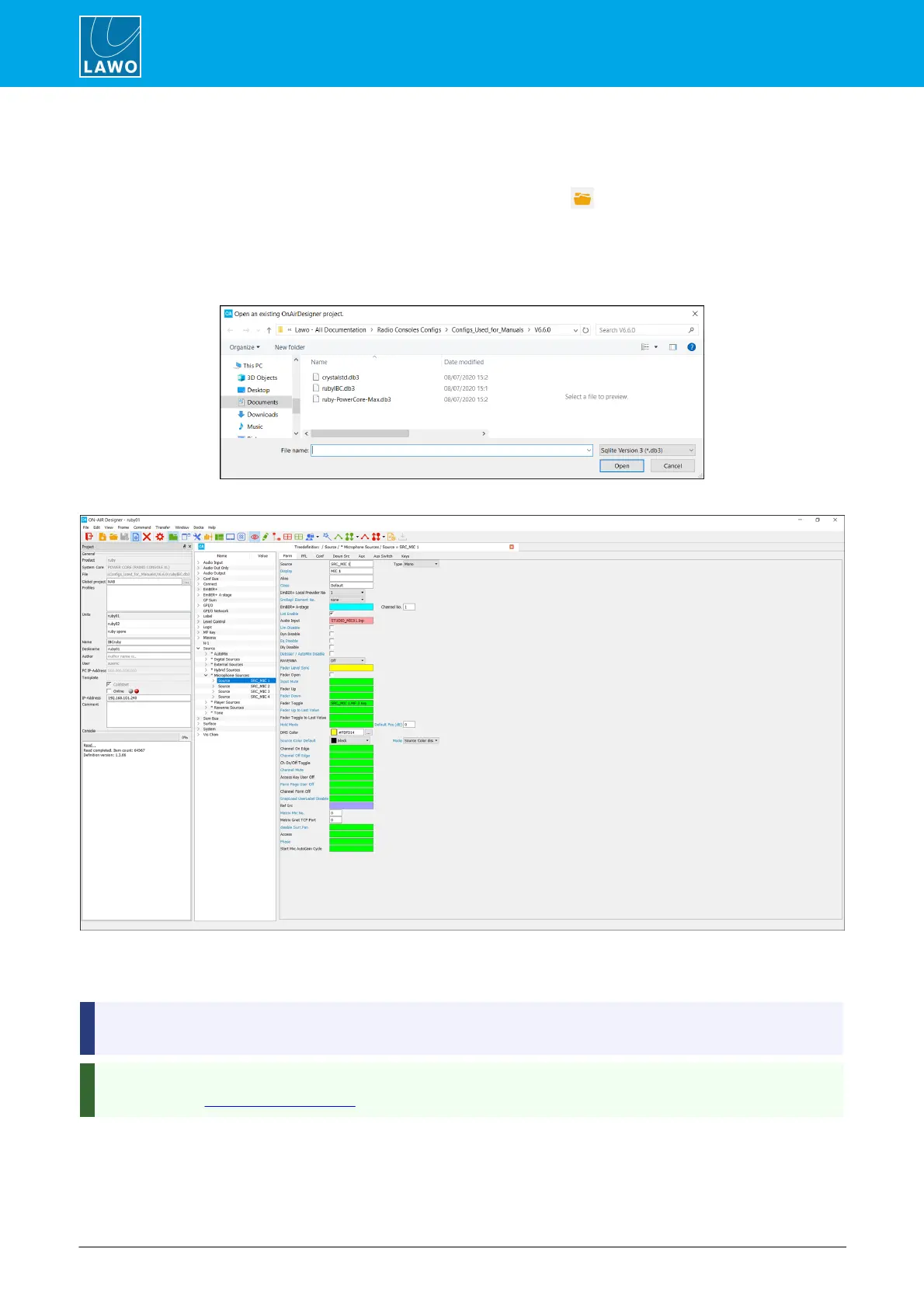Close the Project dock panel

tap(190, 546)
